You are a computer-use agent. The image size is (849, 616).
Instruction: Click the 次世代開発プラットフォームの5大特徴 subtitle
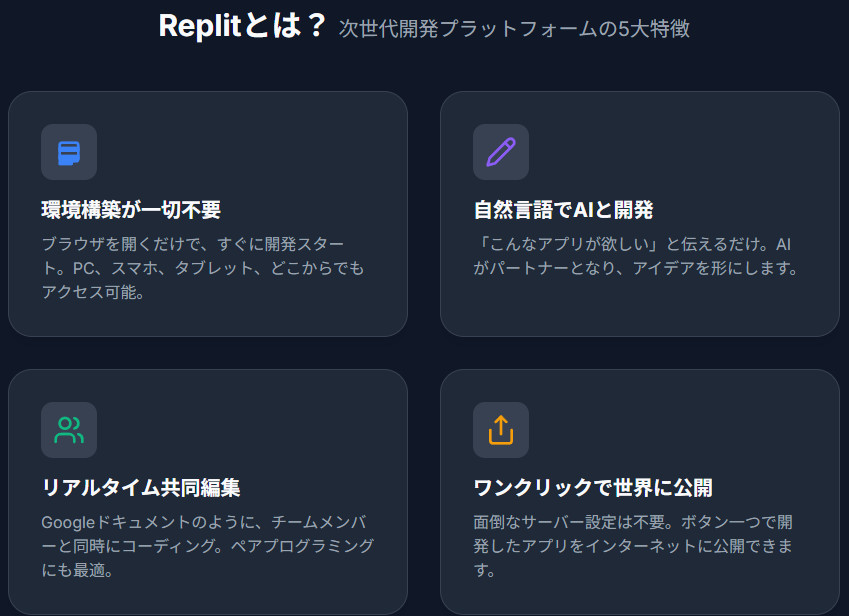coord(514,29)
